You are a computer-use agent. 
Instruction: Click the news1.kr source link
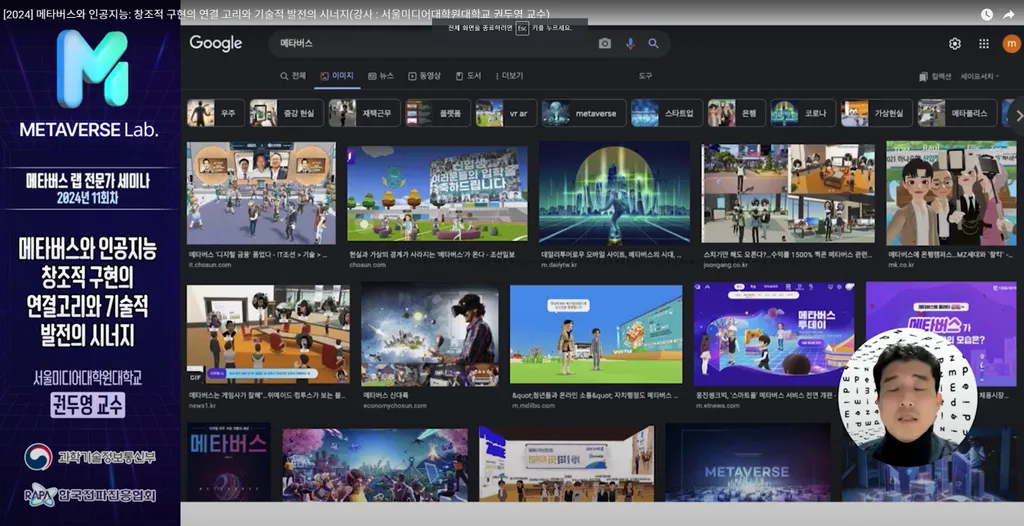[202, 405]
